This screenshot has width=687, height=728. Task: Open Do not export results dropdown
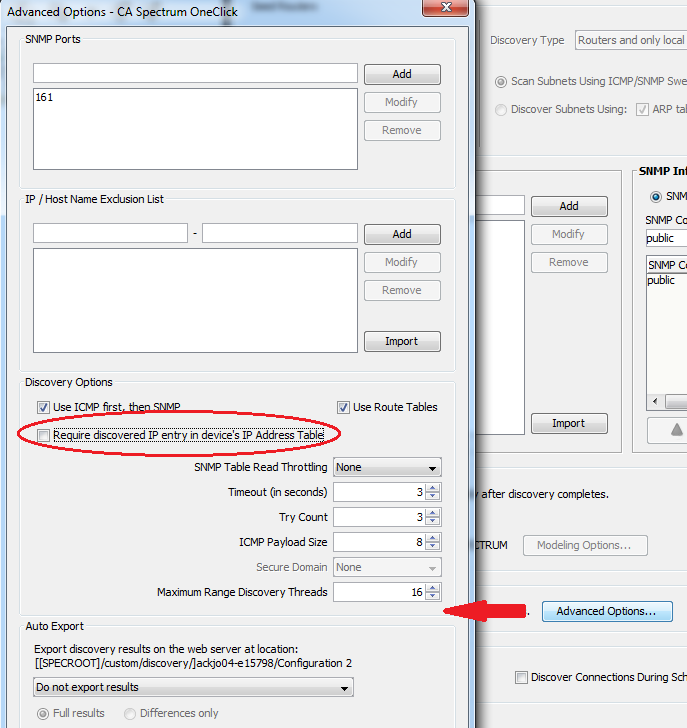point(193,687)
